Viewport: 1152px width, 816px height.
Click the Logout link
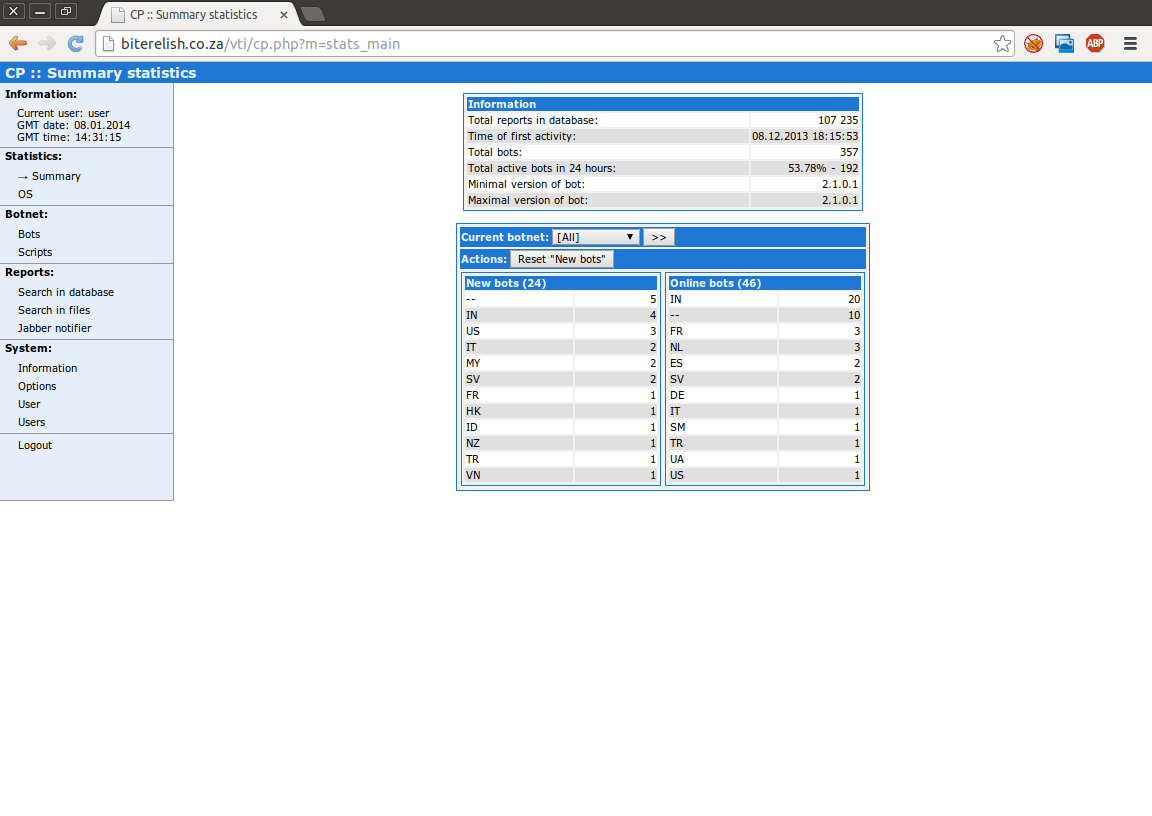35,445
